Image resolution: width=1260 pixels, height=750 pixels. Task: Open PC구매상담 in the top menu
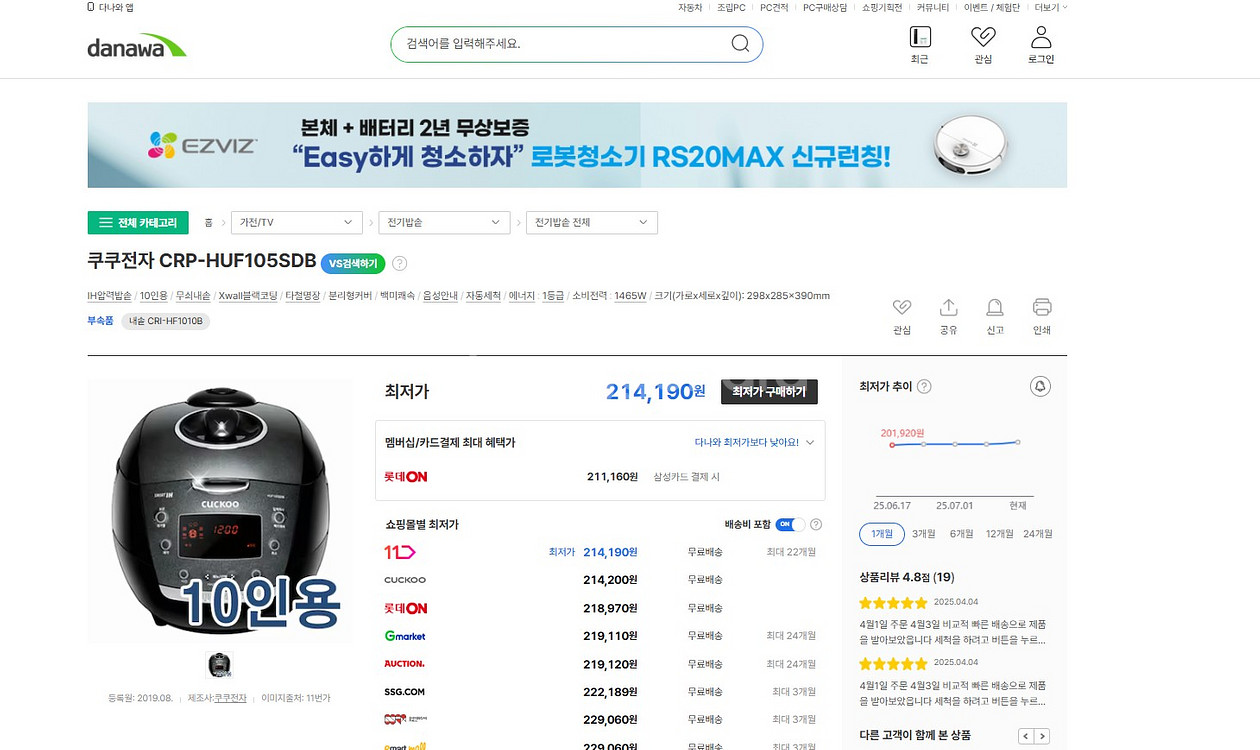tap(825, 7)
